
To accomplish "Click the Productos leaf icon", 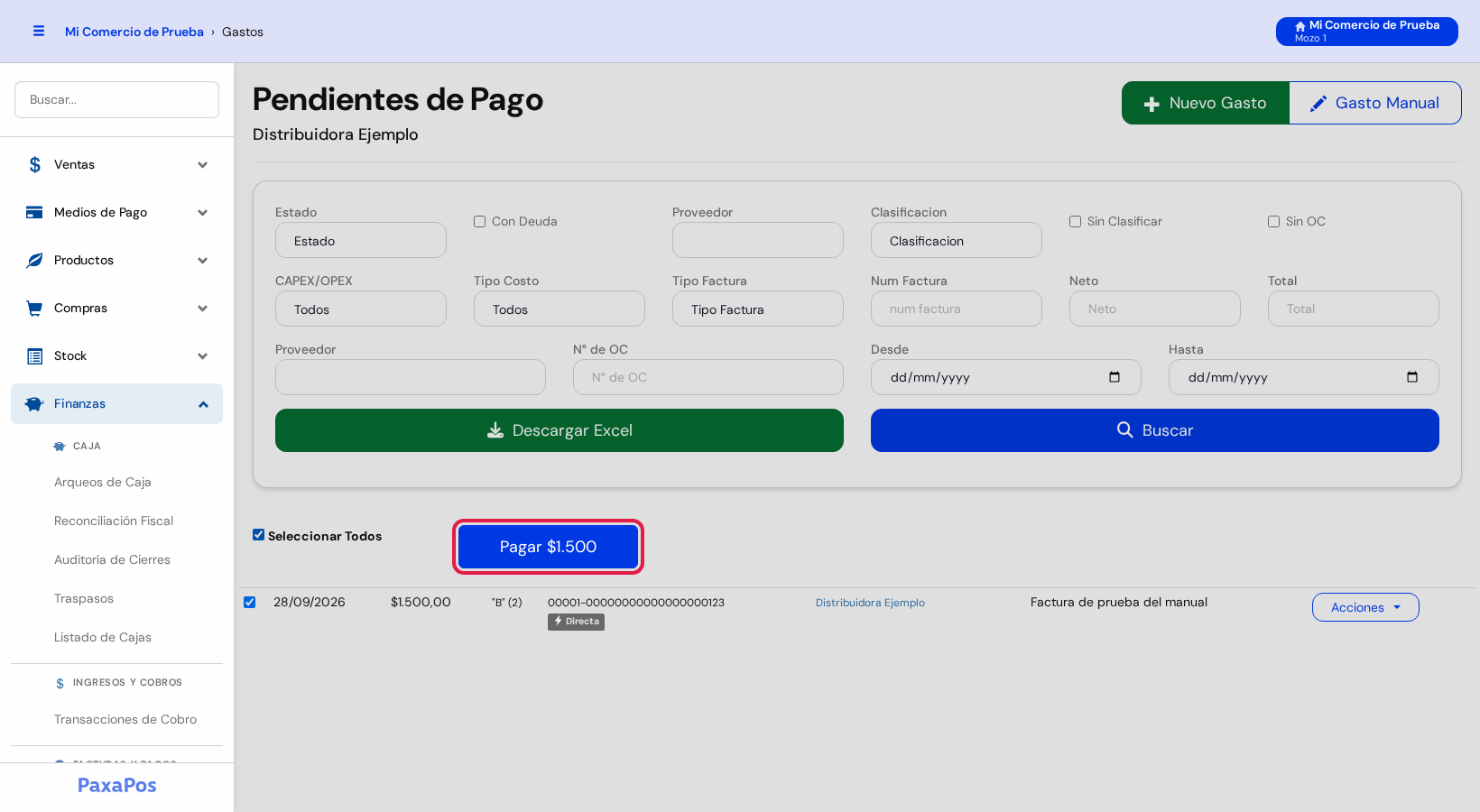I will [x=34, y=260].
